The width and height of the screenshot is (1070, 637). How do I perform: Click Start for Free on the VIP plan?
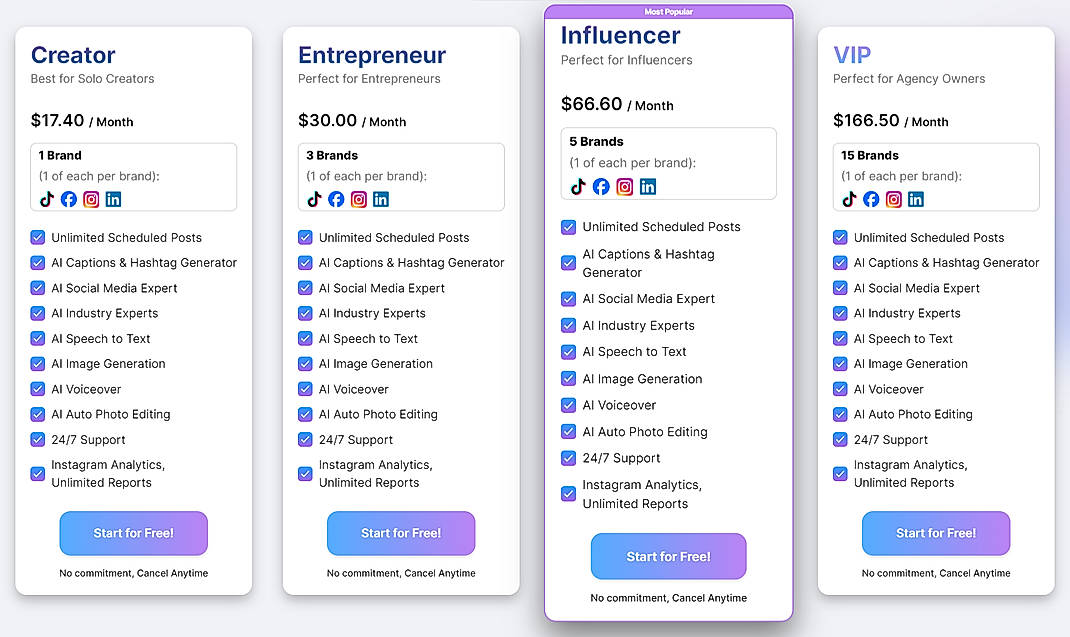click(935, 533)
